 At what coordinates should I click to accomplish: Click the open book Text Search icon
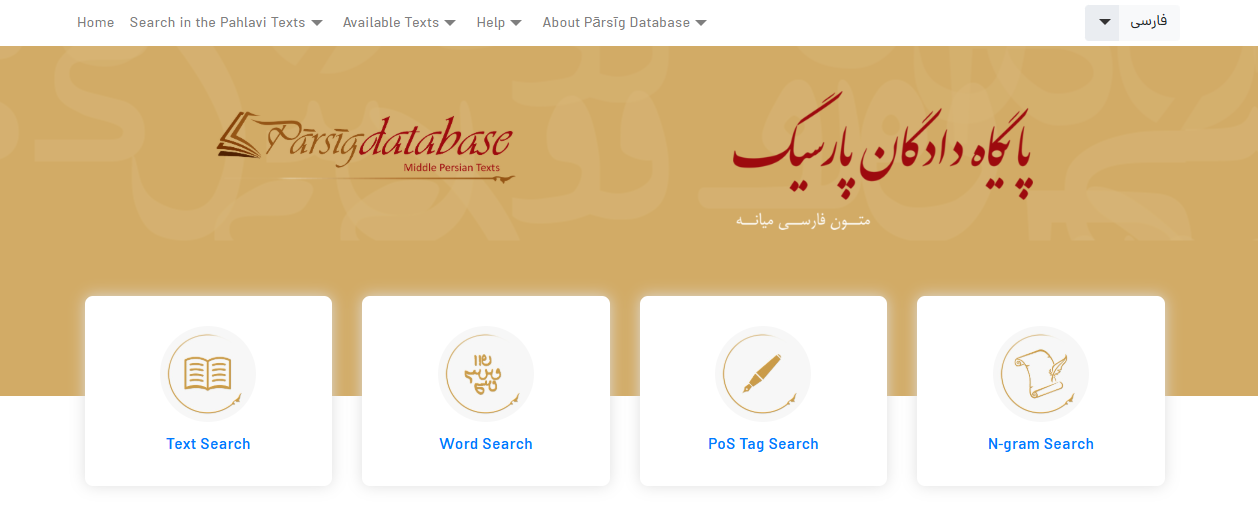coord(208,374)
